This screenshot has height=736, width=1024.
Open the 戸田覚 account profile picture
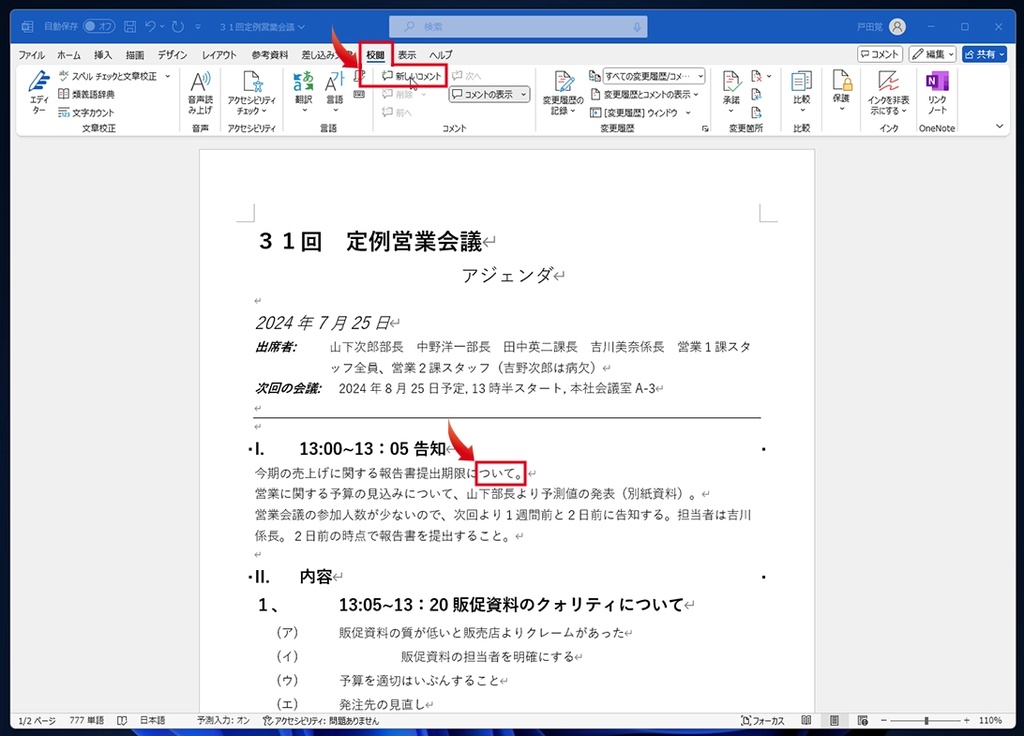pos(898,27)
